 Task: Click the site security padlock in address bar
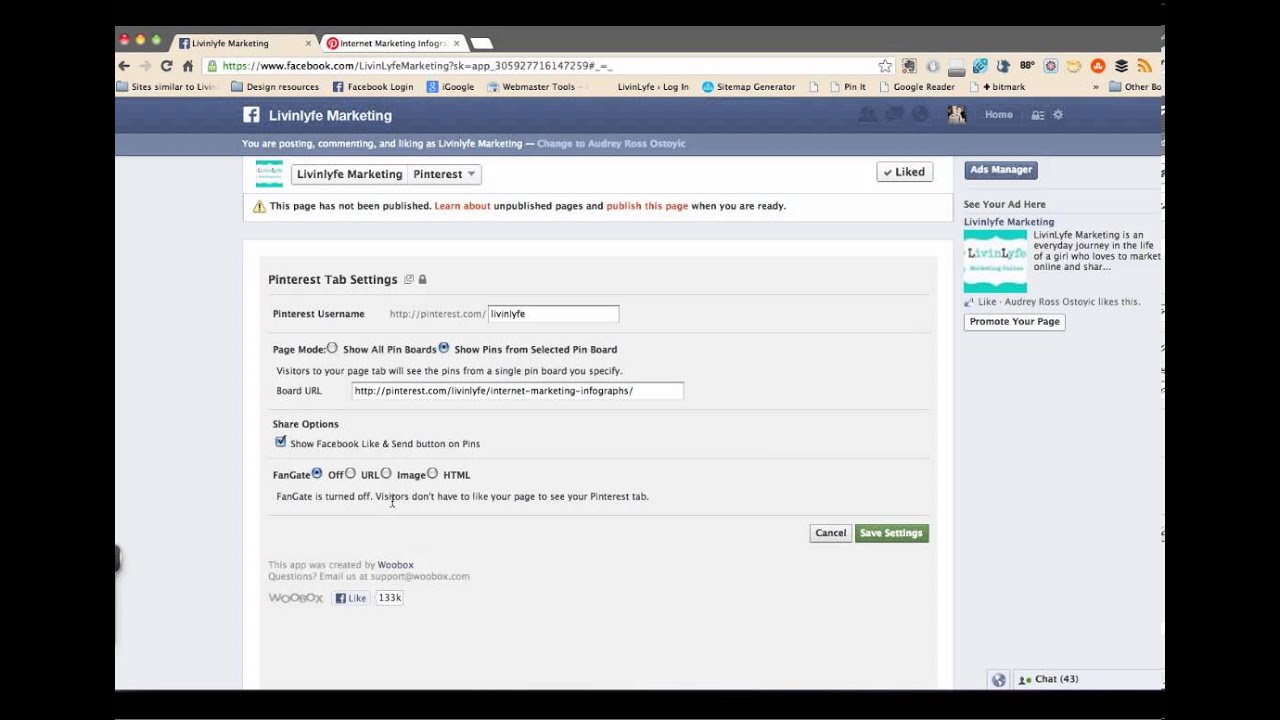pos(211,66)
